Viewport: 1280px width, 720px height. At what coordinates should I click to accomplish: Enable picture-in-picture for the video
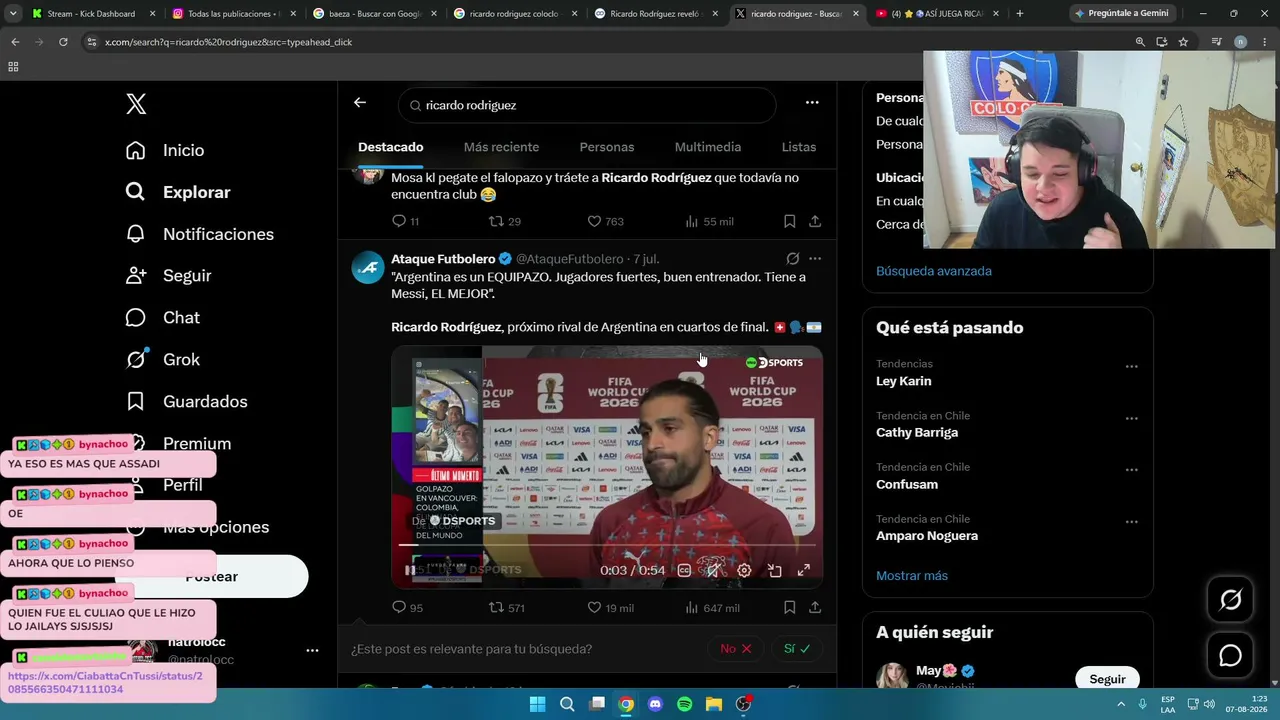click(x=774, y=570)
